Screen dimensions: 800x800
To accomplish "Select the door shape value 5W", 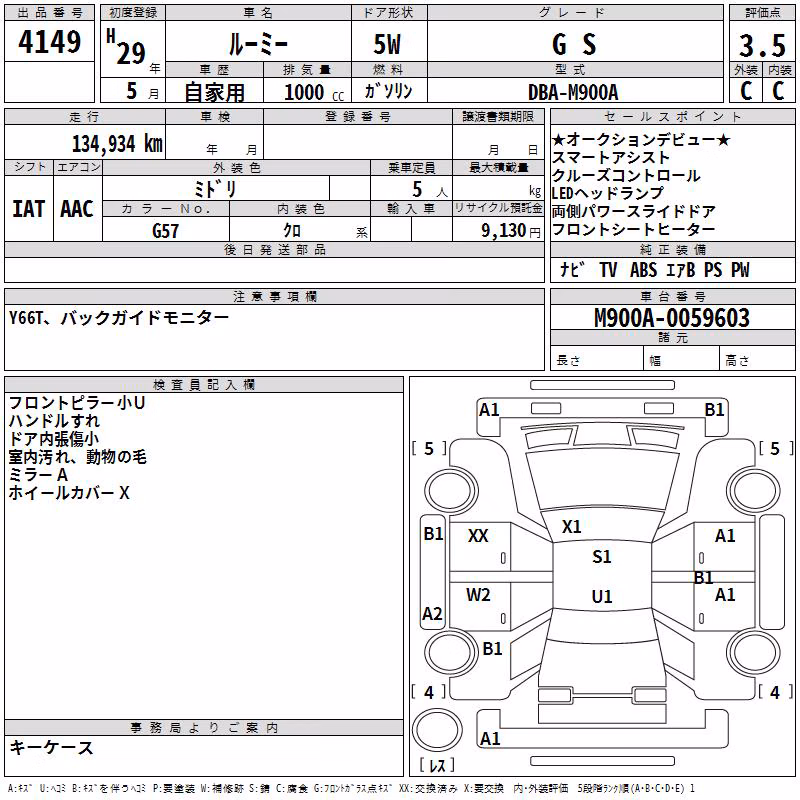I will coord(387,44).
